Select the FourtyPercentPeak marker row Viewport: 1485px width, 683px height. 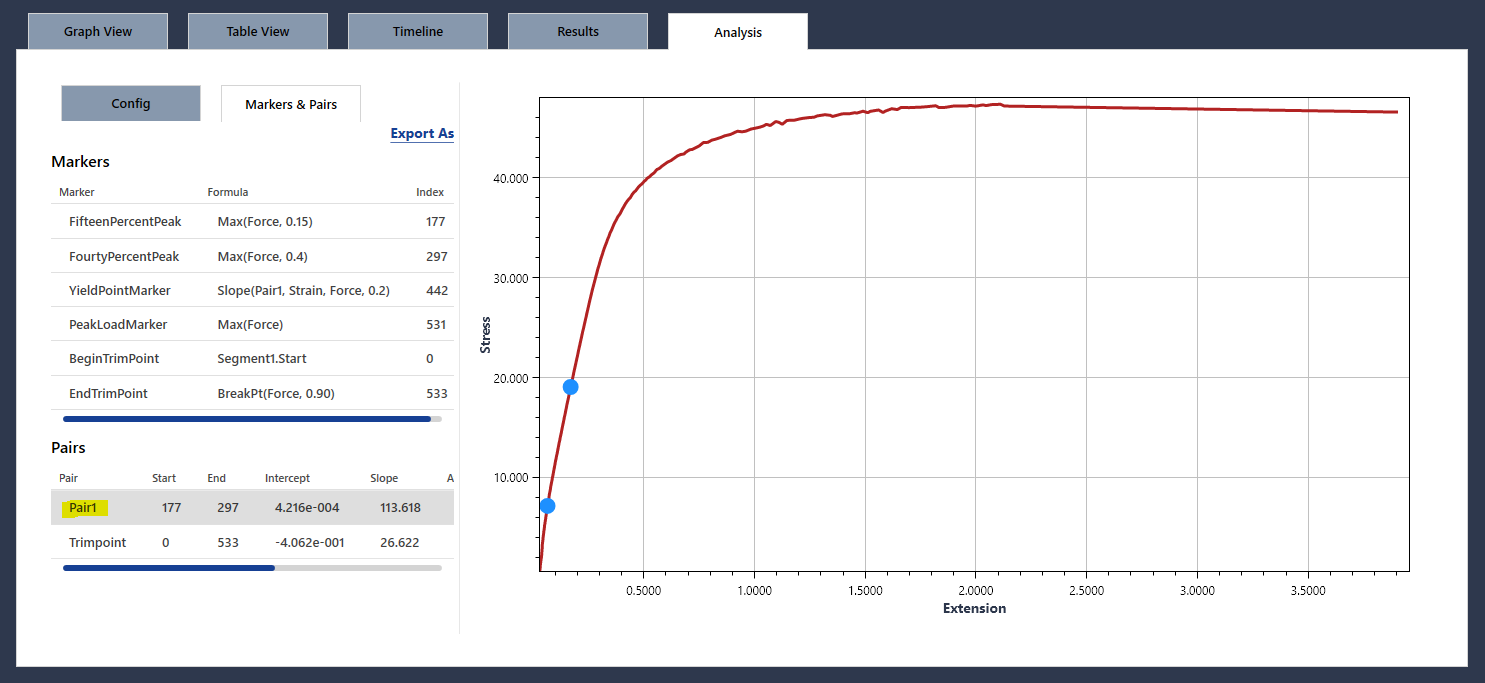click(252, 256)
